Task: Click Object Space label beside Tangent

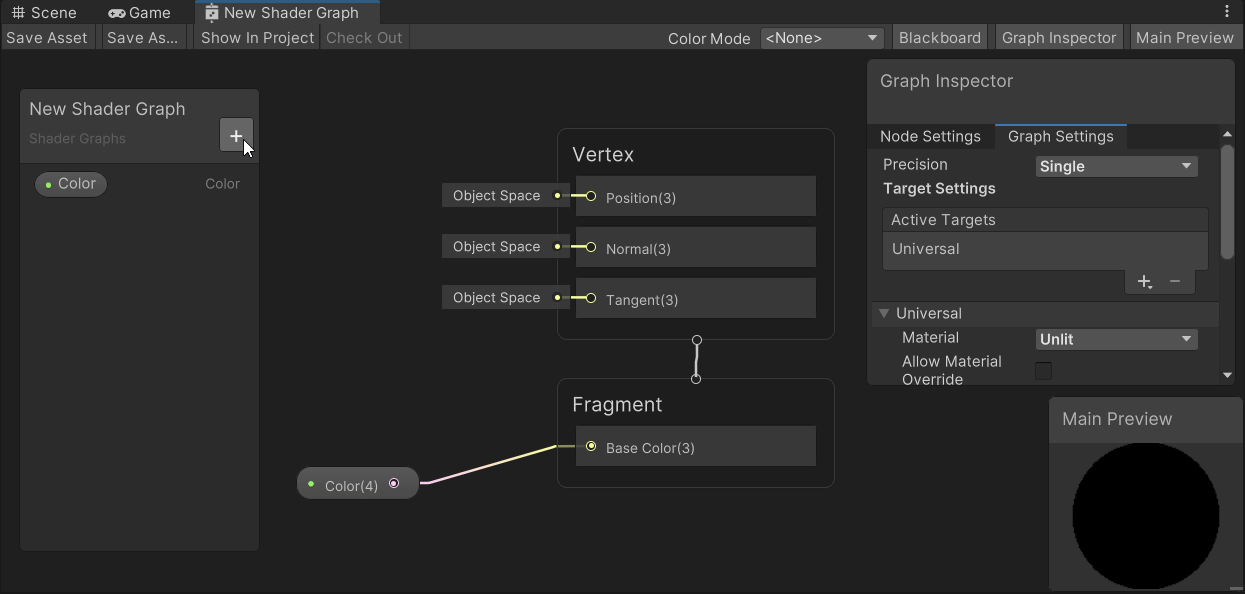Action: [x=496, y=298]
